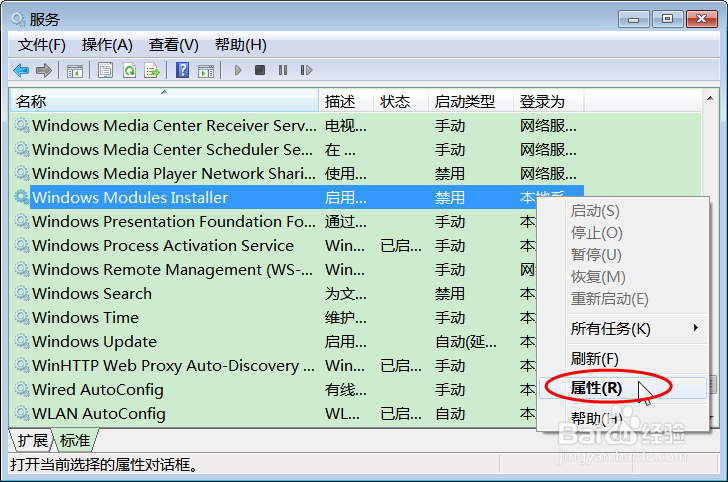Sort by the 启动类型 column header
Viewport: 728px width, 482px height.
(471, 101)
